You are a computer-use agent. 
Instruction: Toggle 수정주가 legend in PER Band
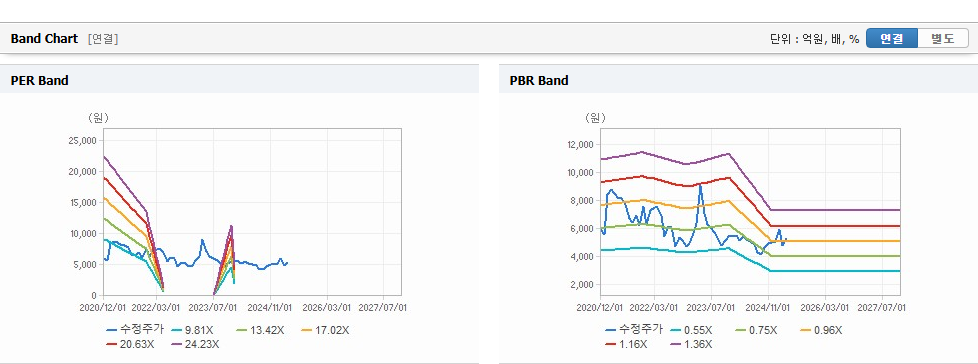tap(135, 330)
